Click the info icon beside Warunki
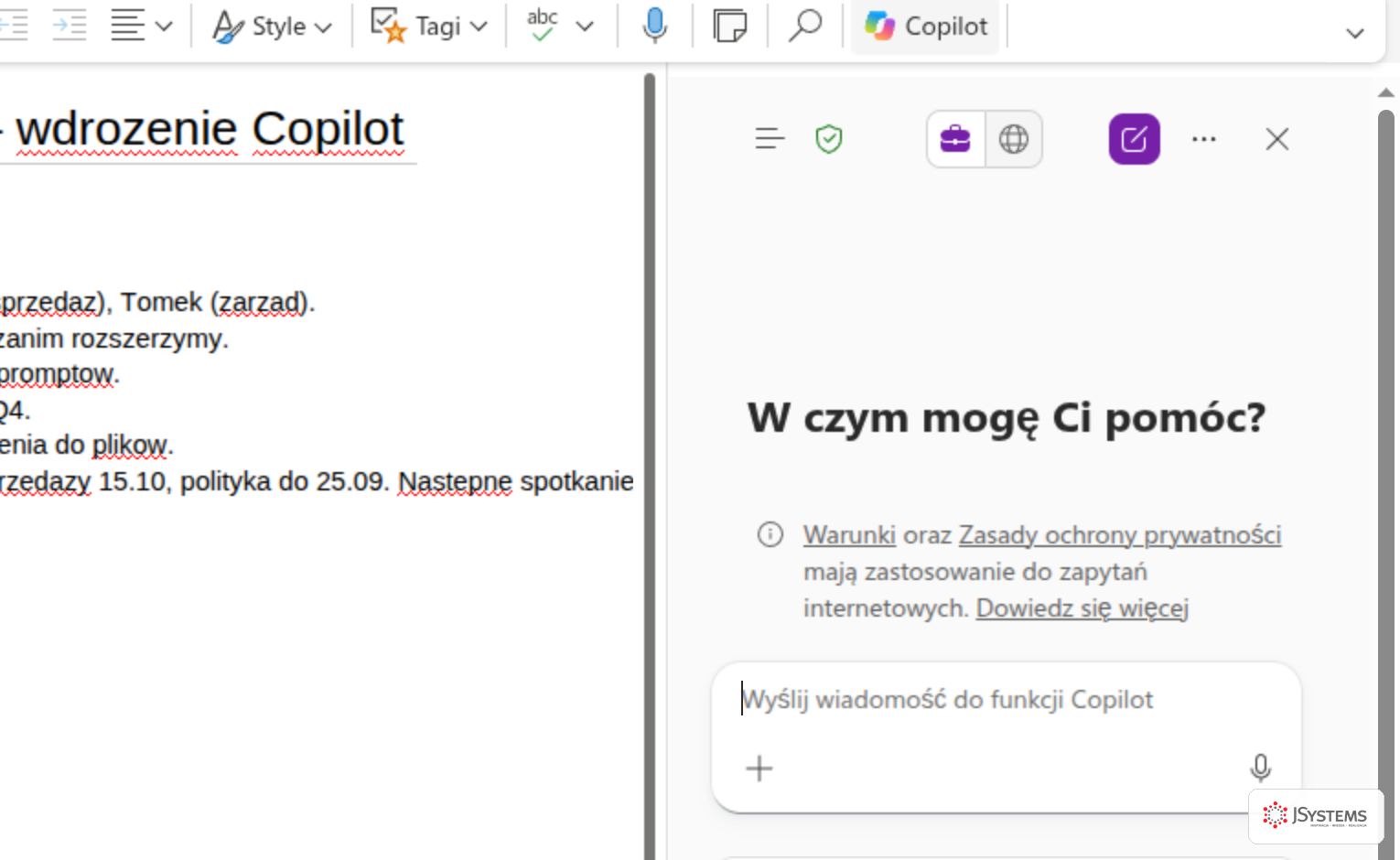Image resolution: width=1400 pixels, height=860 pixels. pos(770,534)
